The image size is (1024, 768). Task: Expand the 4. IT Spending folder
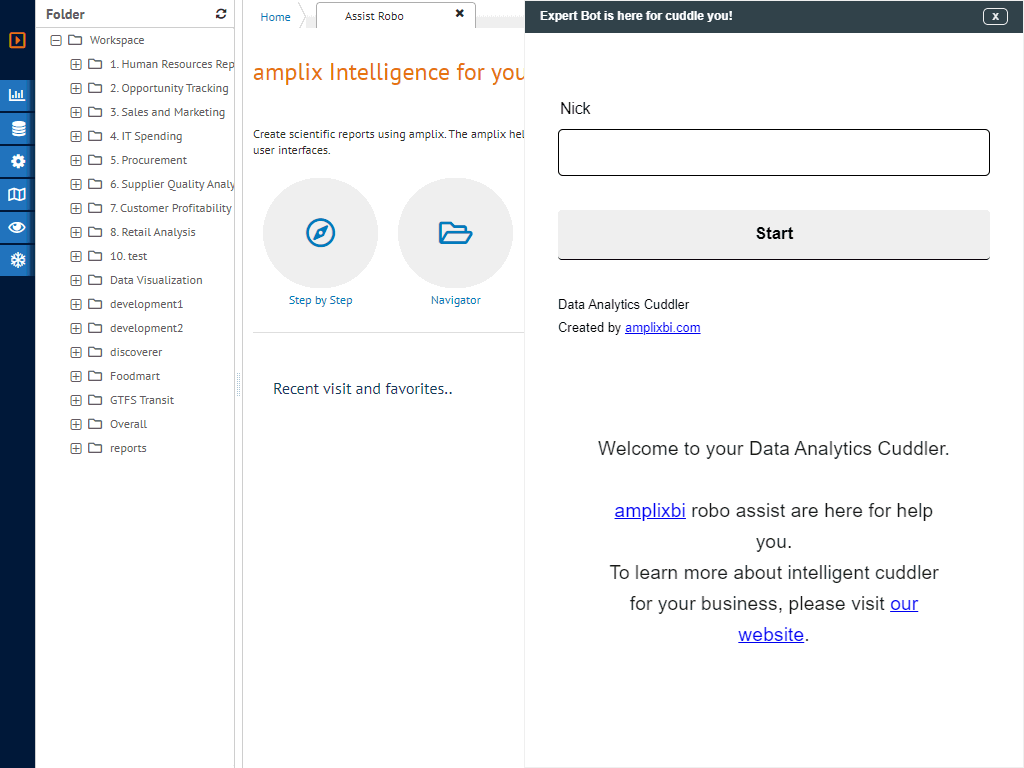[76, 136]
